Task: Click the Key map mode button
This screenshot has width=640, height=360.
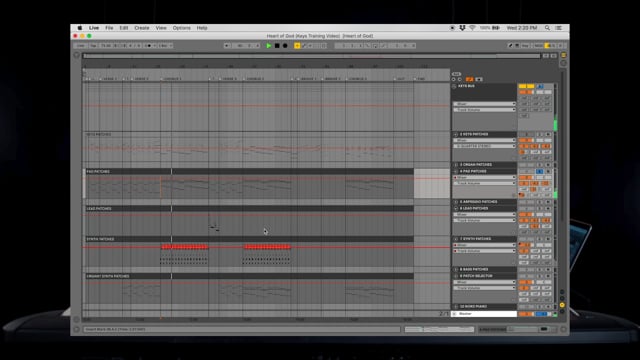Action: (x=525, y=46)
